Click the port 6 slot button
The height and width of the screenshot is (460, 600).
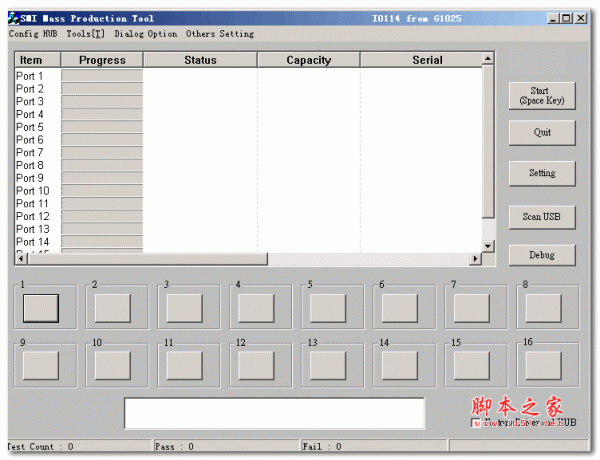(x=400, y=308)
